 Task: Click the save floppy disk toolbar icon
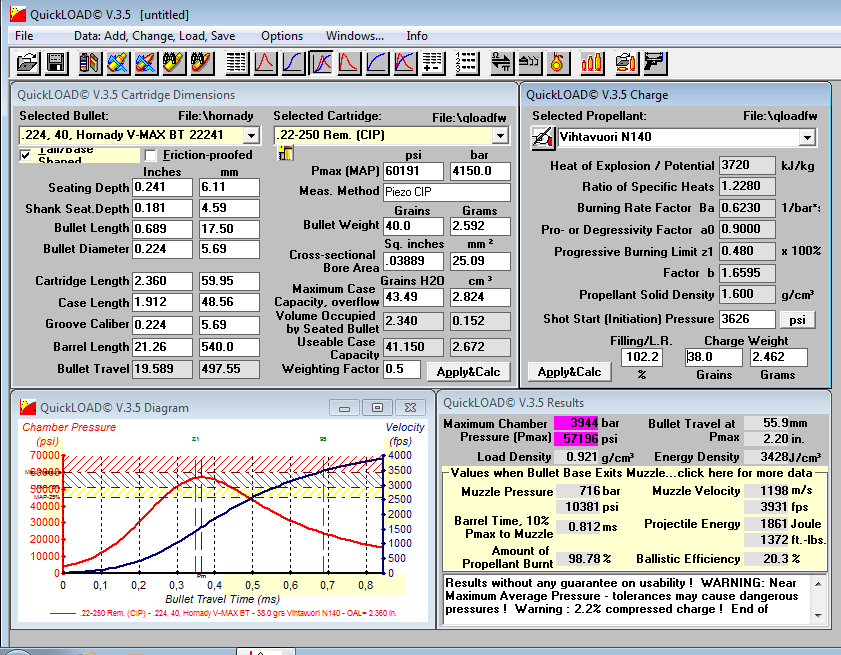pyautogui.click(x=56, y=63)
